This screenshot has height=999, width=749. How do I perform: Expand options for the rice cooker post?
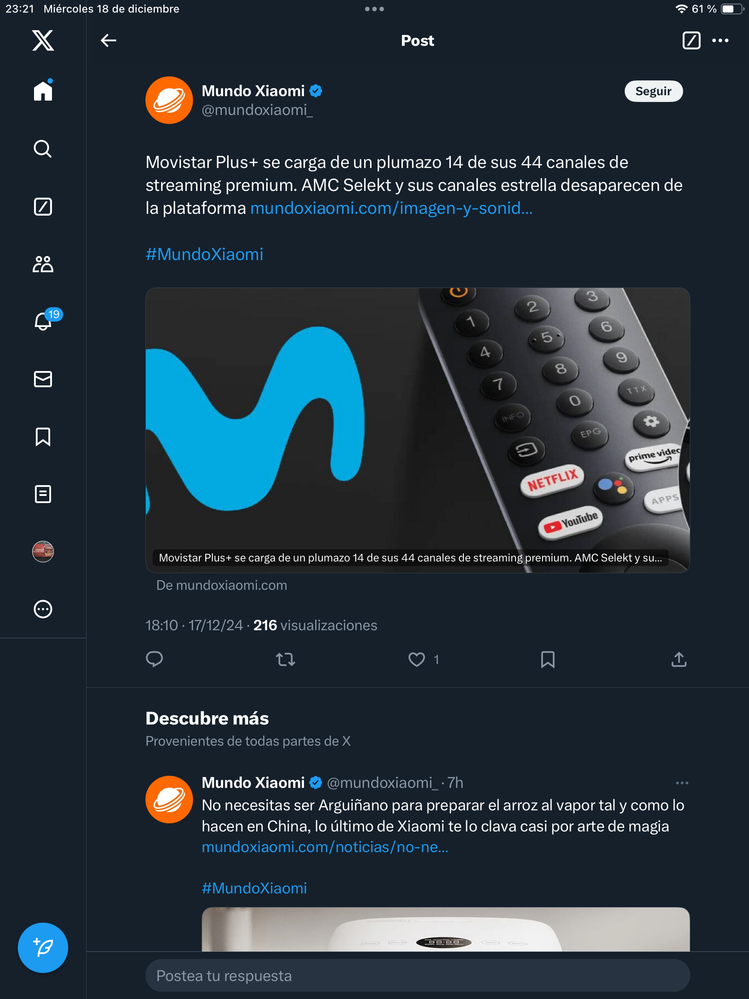[x=682, y=783]
